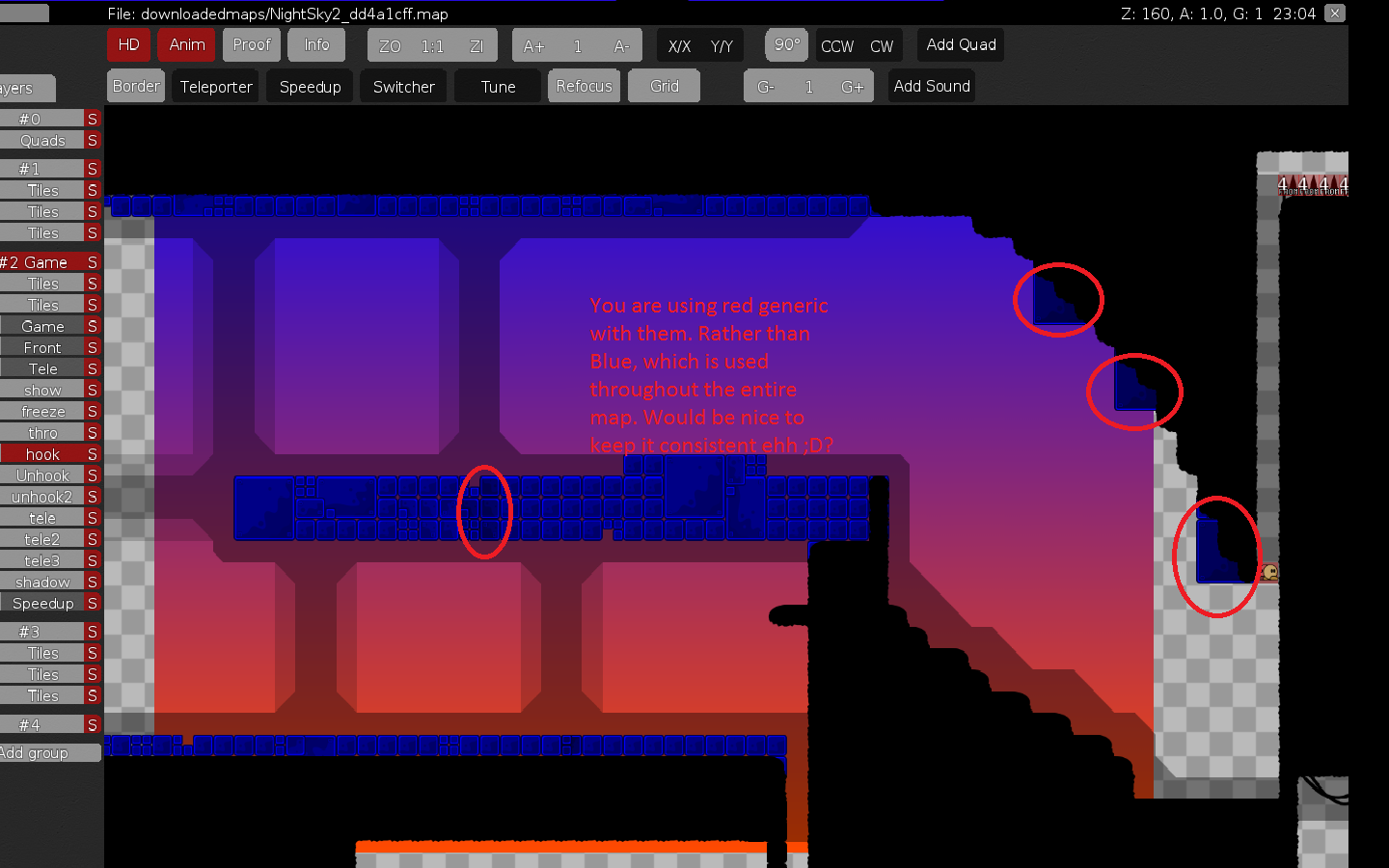Toggle HD high detail mode
The image size is (1389, 868).
point(128,45)
